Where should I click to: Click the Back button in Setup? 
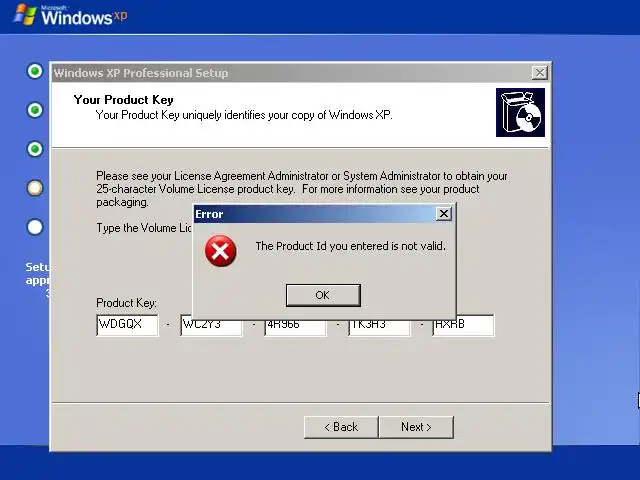tap(341, 427)
